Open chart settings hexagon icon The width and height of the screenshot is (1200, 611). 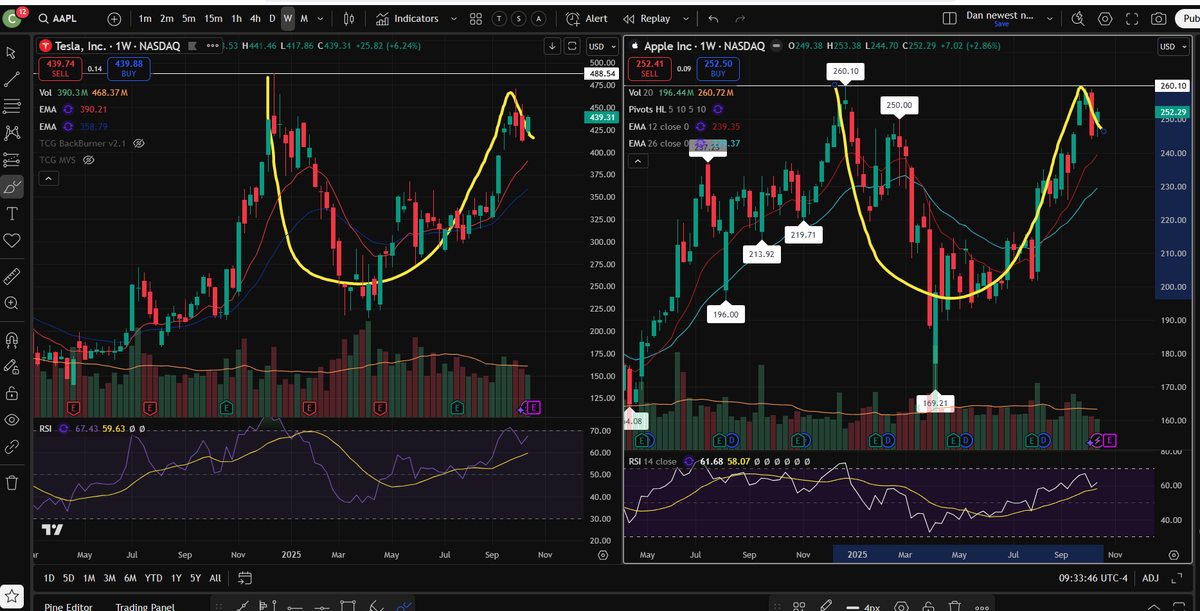point(1105,19)
